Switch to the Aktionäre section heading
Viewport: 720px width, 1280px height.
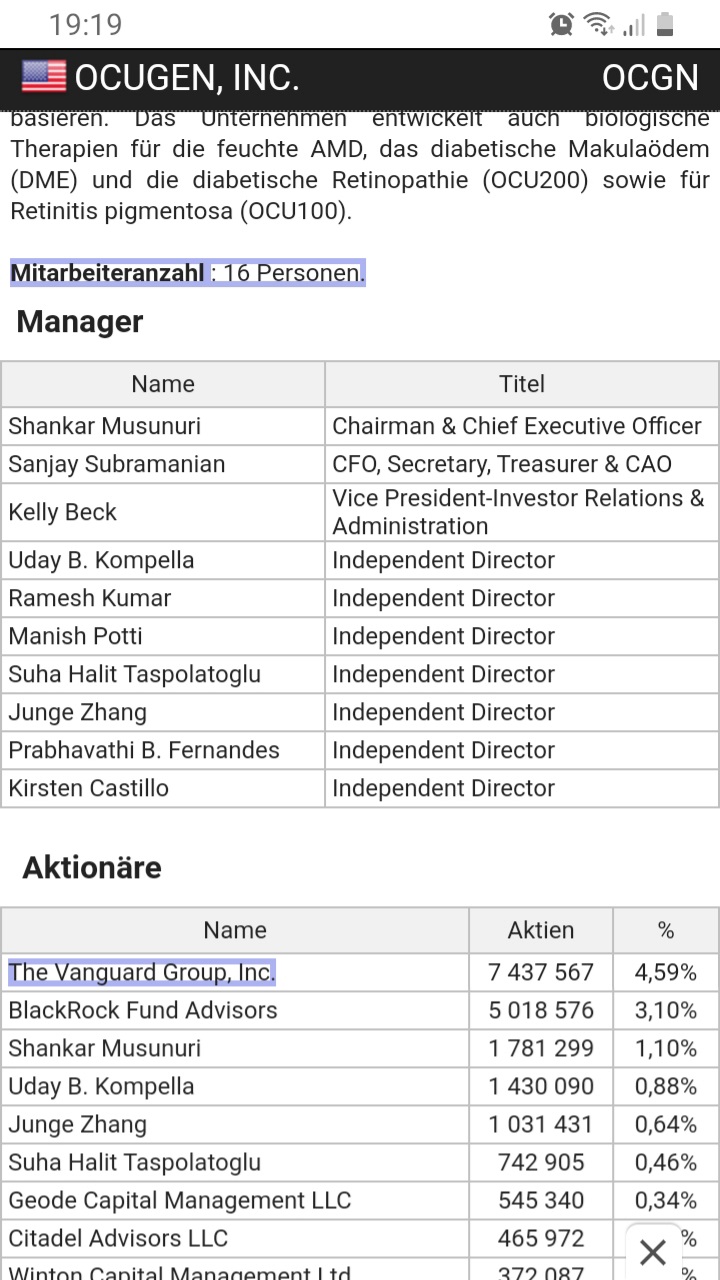tap(91, 867)
